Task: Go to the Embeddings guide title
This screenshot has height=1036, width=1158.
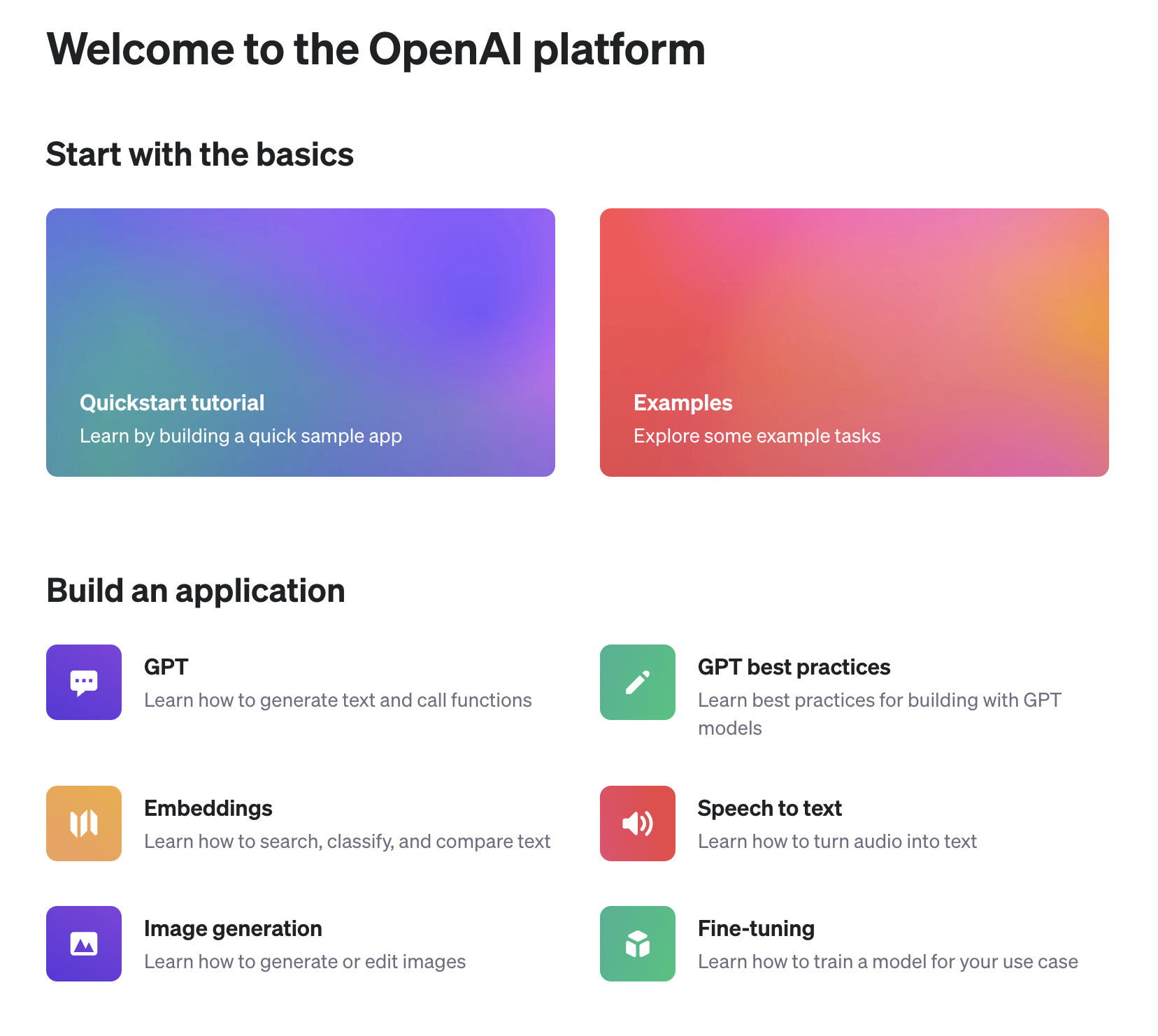Action: (208, 808)
